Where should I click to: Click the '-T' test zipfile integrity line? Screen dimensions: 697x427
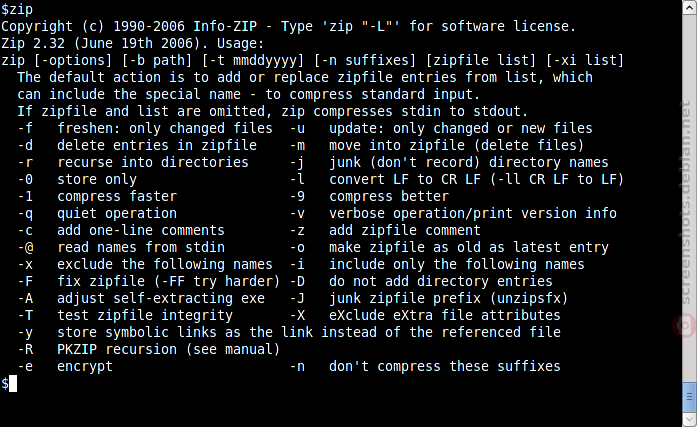tap(125, 315)
